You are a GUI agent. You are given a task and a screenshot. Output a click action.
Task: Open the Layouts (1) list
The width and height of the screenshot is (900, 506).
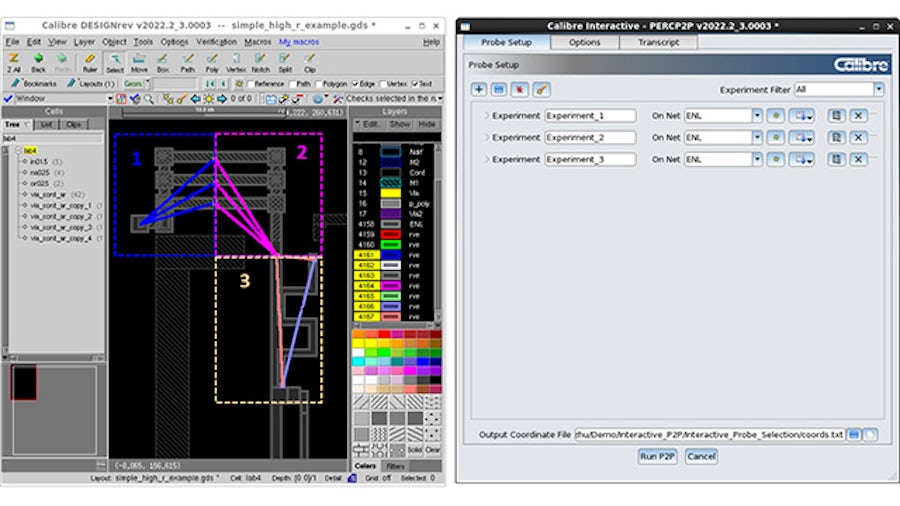coord(91,84)
